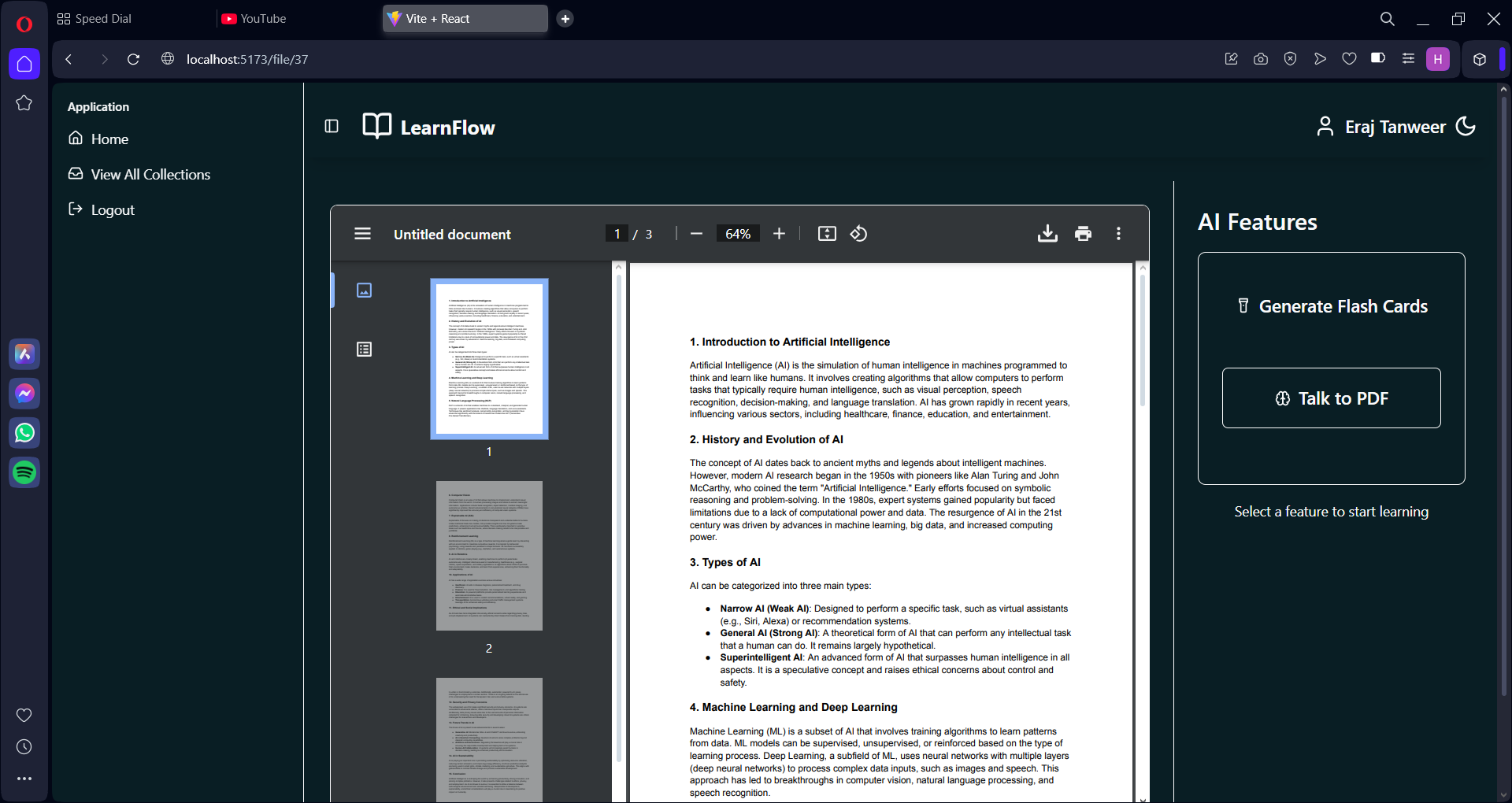Select page 2 thumbnail

click(489, 556)
